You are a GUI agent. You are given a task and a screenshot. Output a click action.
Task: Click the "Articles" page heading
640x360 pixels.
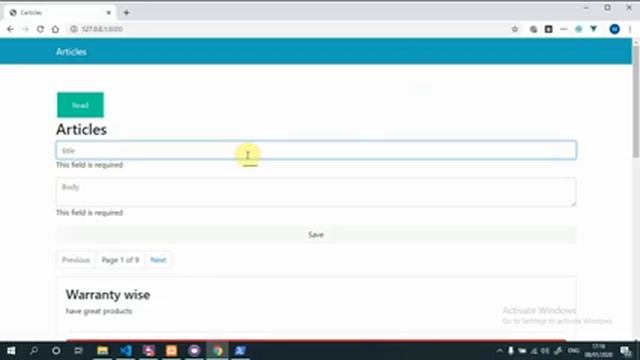[x=82, y=130]
